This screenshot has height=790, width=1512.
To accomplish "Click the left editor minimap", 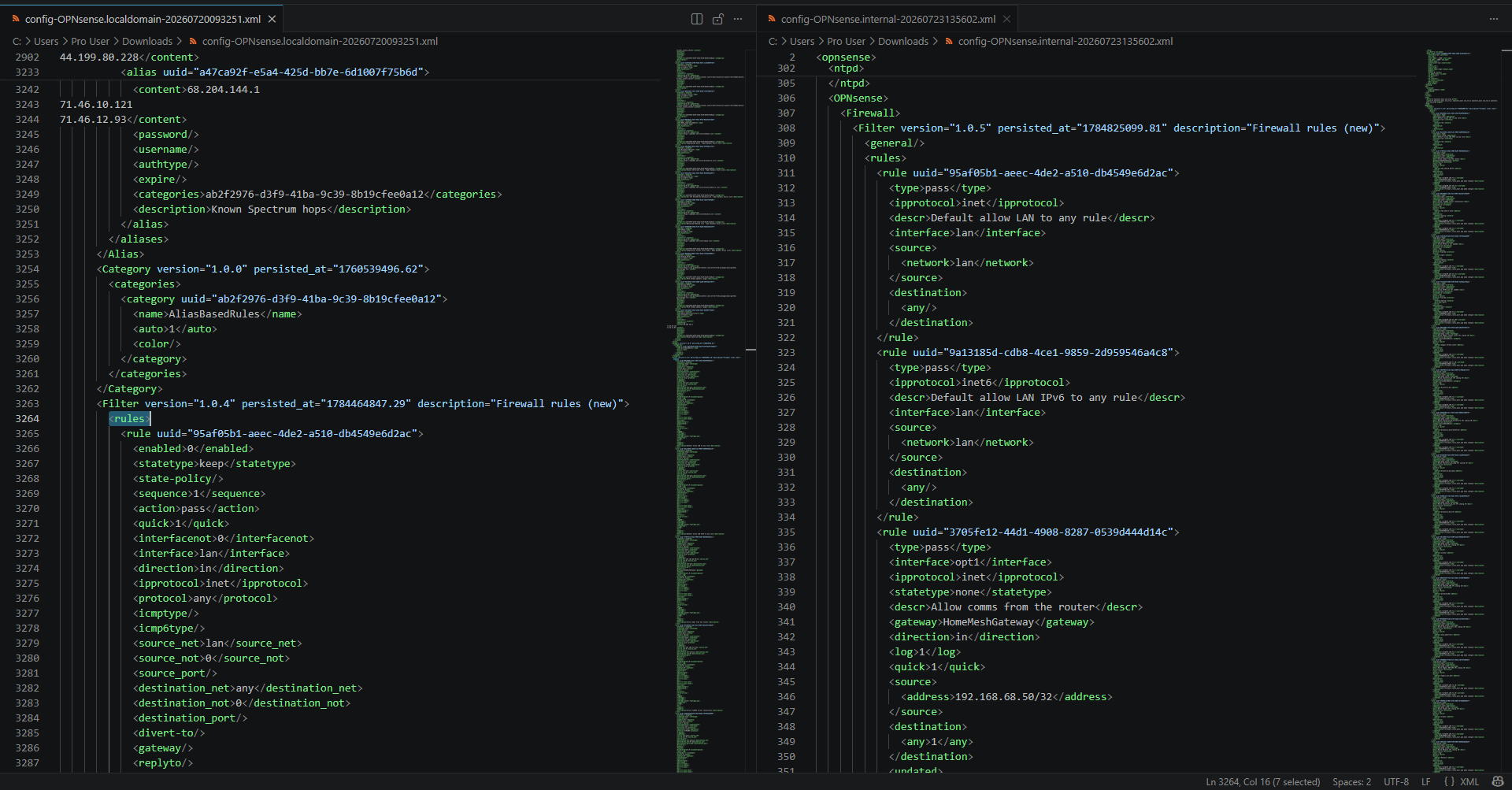I will pos(709,410).
